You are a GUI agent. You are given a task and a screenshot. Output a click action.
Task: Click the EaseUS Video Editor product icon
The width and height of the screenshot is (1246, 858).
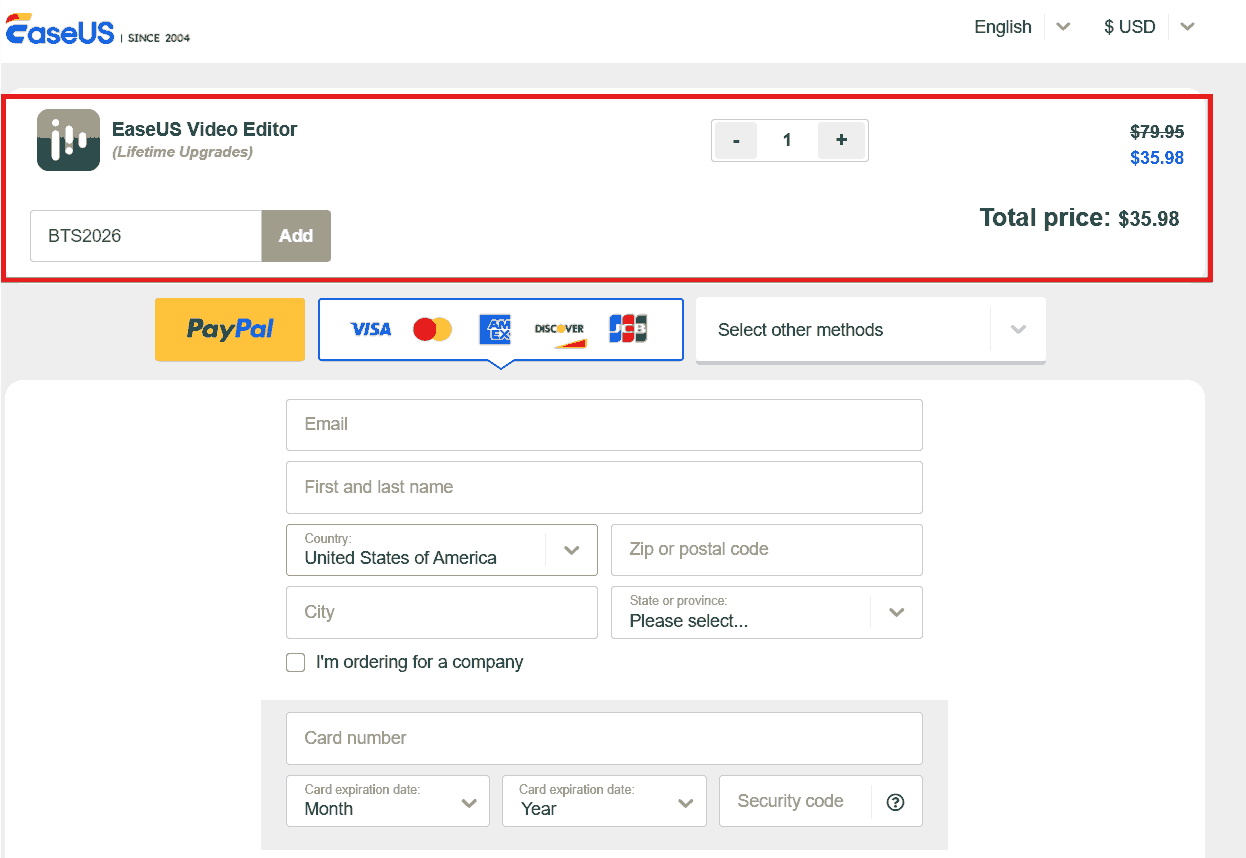tap(68, 140)
